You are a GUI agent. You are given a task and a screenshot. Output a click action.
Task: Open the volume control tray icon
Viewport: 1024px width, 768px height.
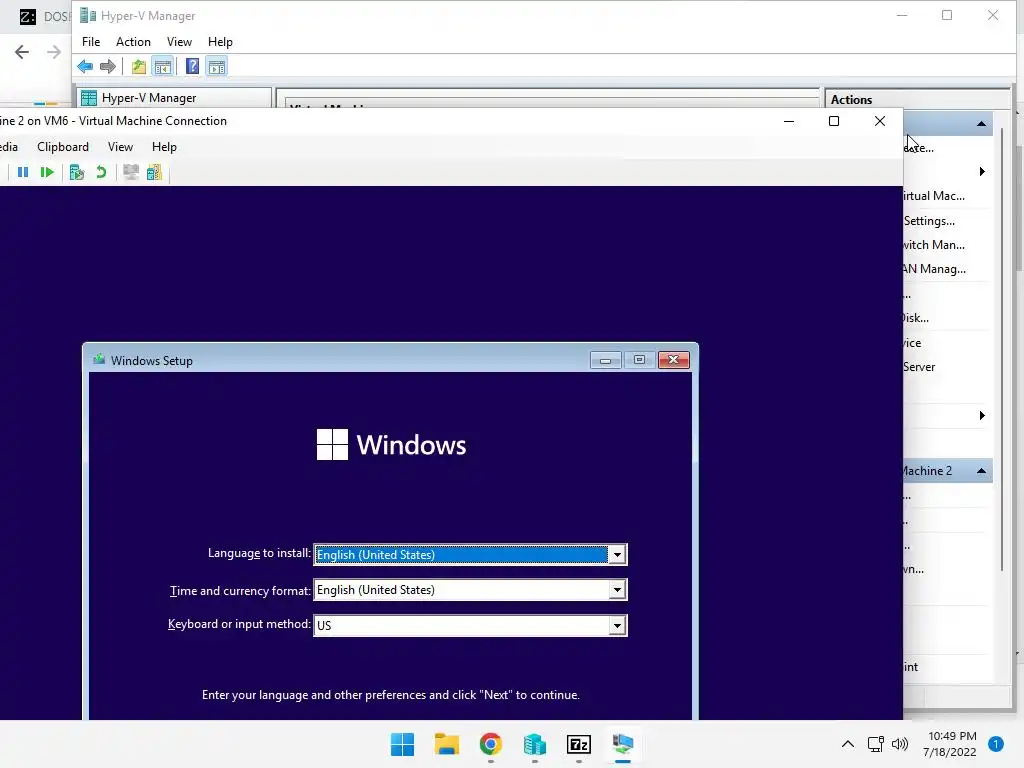[x=900, y=744]
